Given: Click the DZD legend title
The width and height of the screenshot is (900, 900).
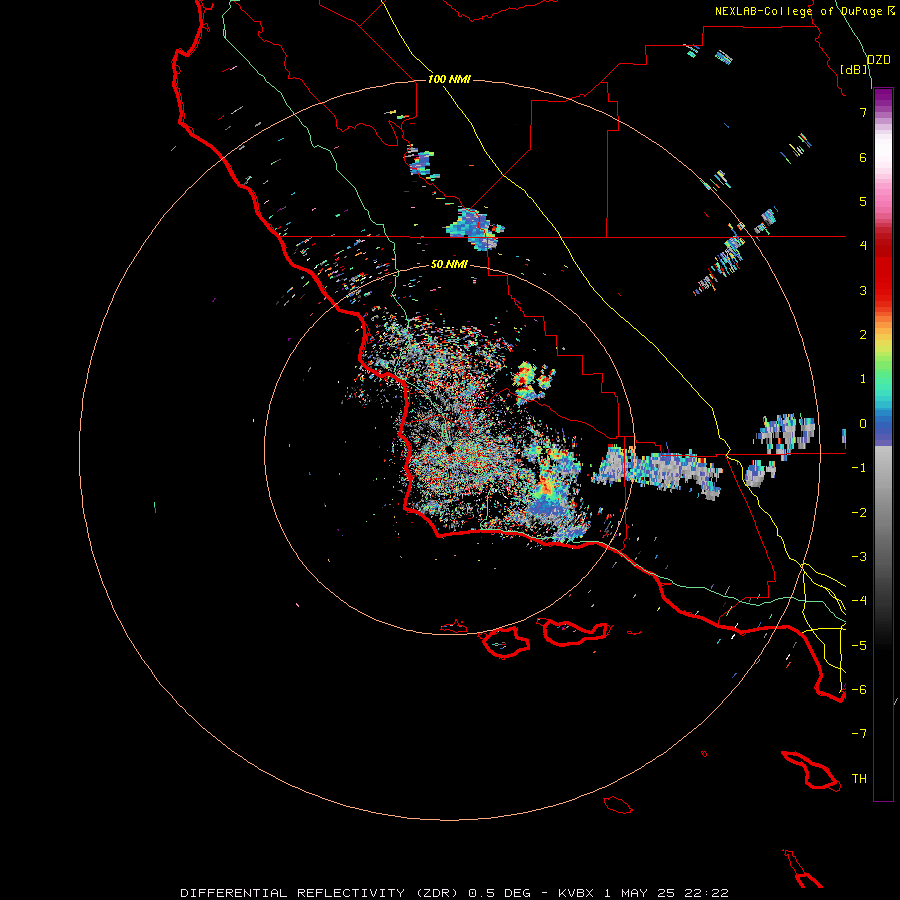Looking at the screenshot, I should pos(879,60).
